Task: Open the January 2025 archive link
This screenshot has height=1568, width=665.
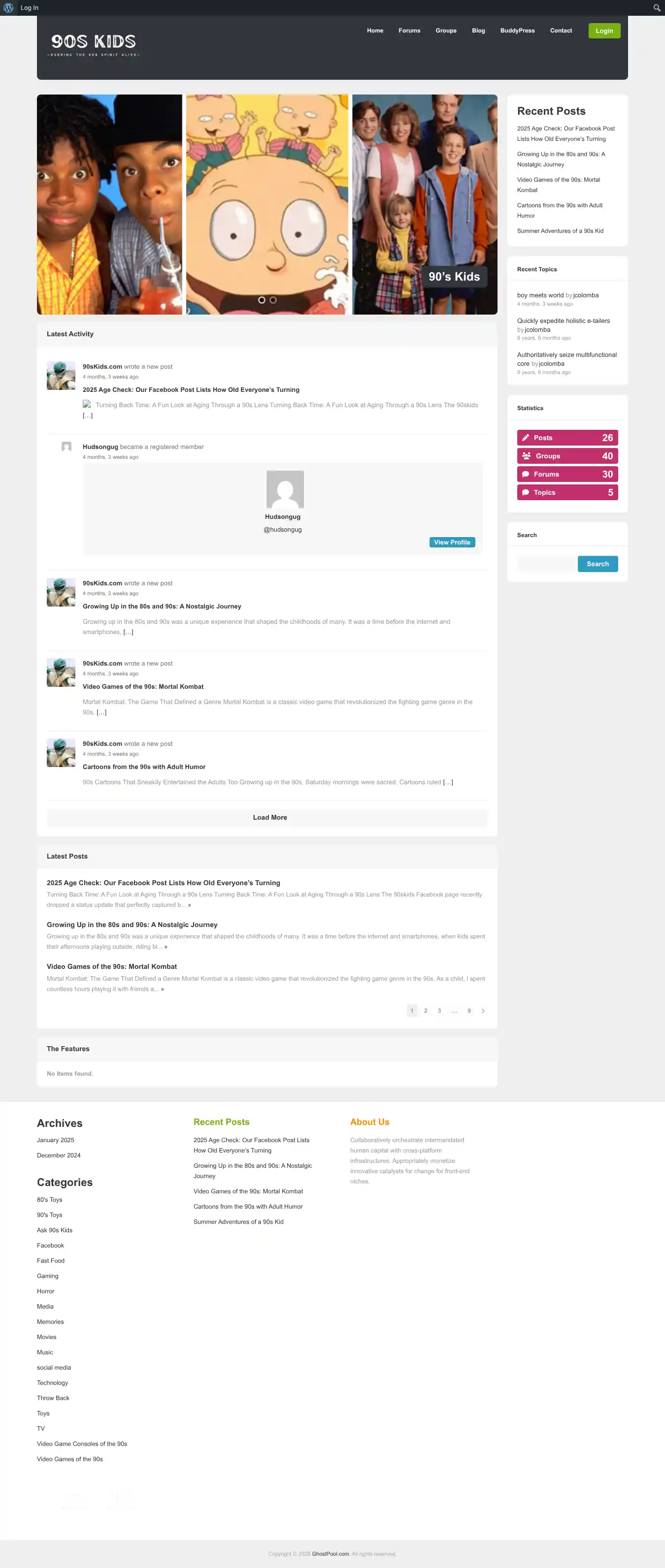Action: tap(55, 1140)
